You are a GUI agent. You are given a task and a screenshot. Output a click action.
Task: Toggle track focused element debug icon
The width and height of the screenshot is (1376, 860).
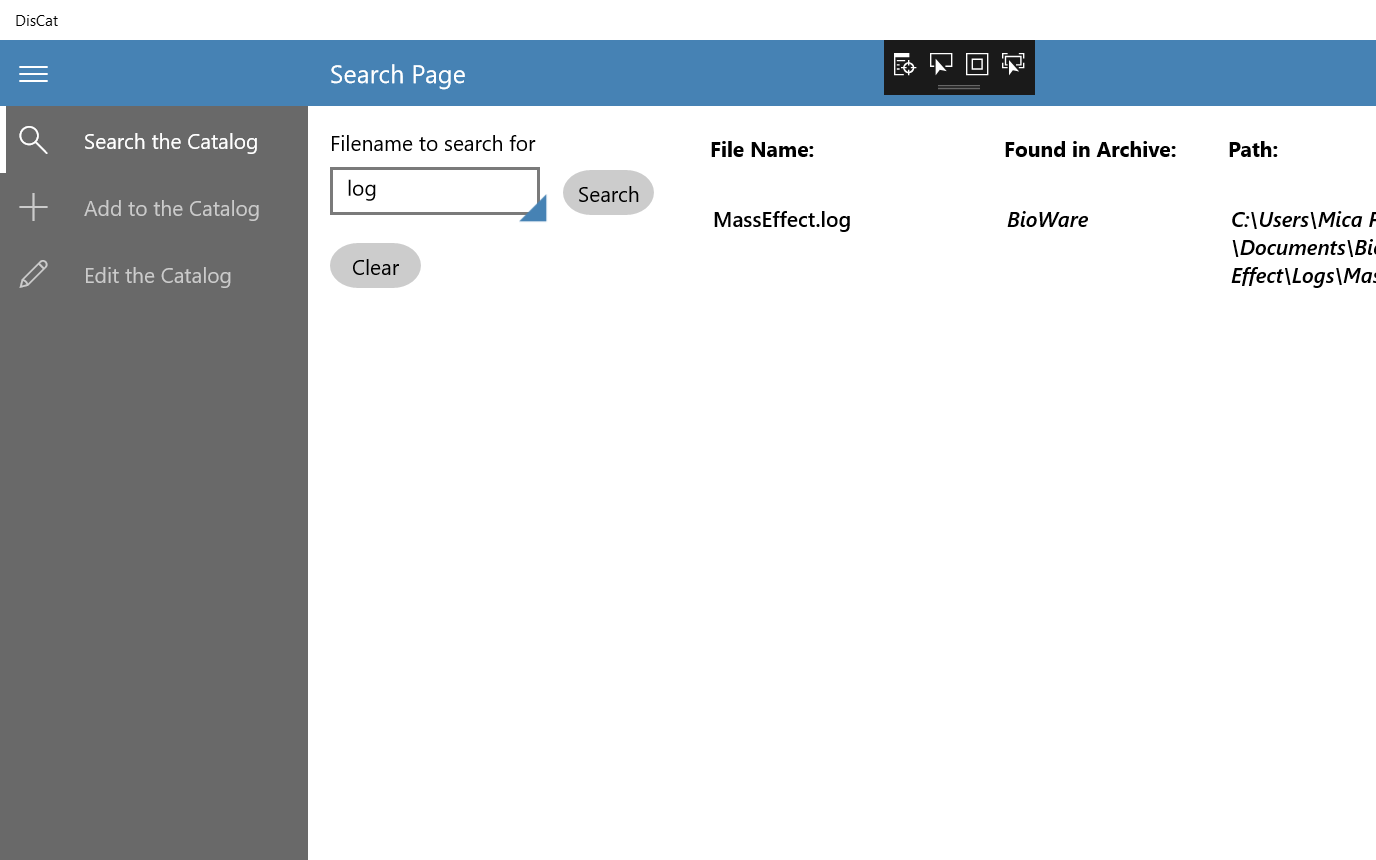tap(1013, 64)
